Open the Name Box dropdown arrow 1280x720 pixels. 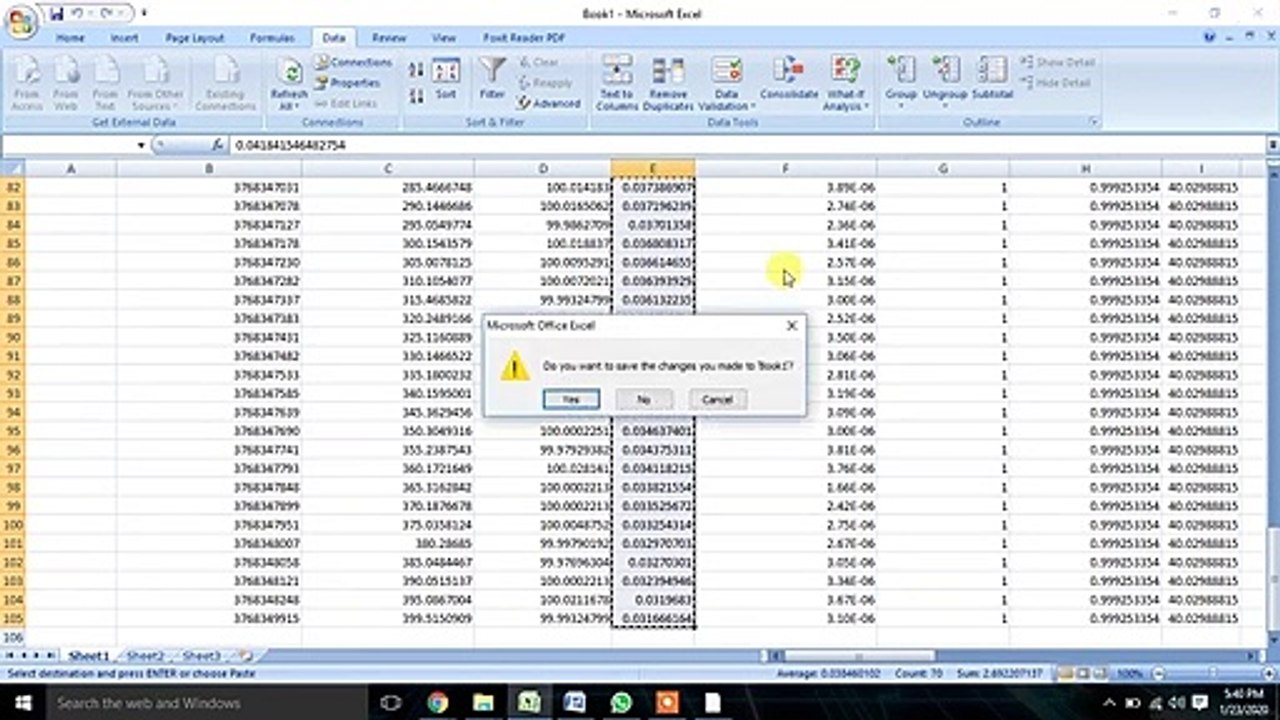click(x=141, y=145)
